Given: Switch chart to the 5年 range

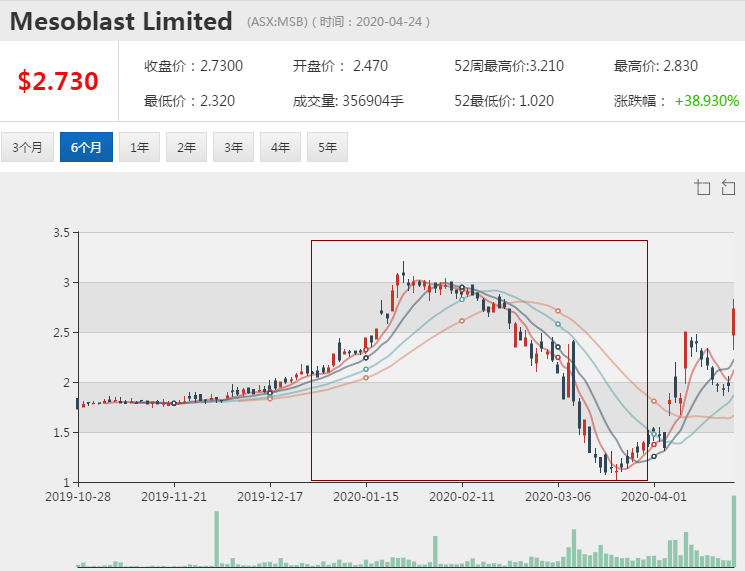Looking at the screenshot, I should coord(327,147).
